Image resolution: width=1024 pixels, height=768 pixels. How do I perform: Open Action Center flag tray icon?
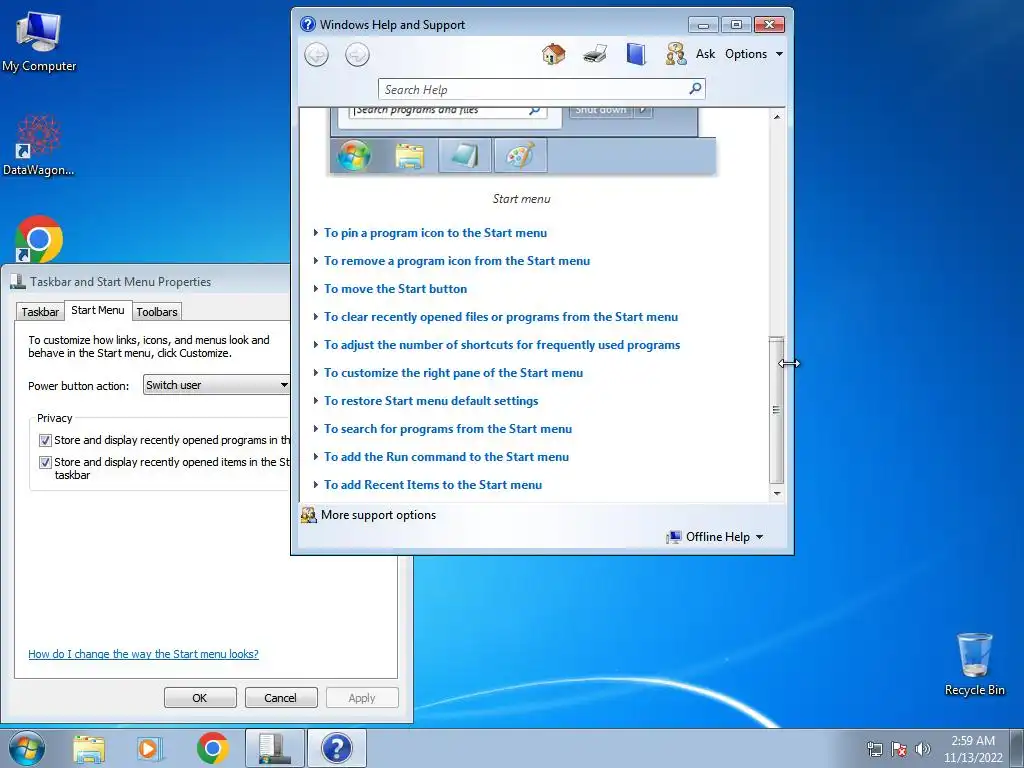click(899, 749)
